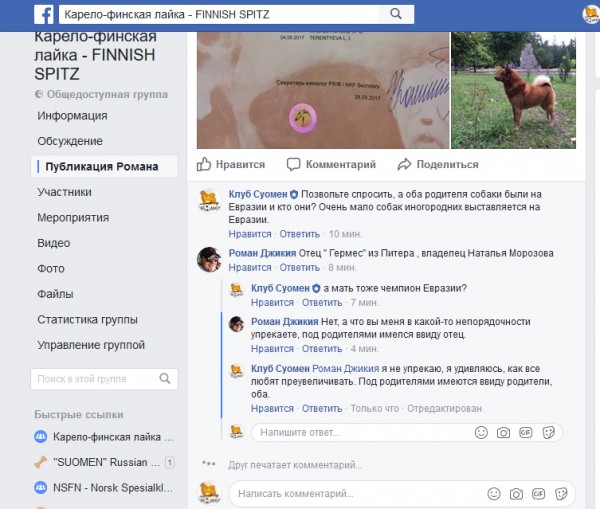Insert emoji in reply field

(x=481, y=432)
